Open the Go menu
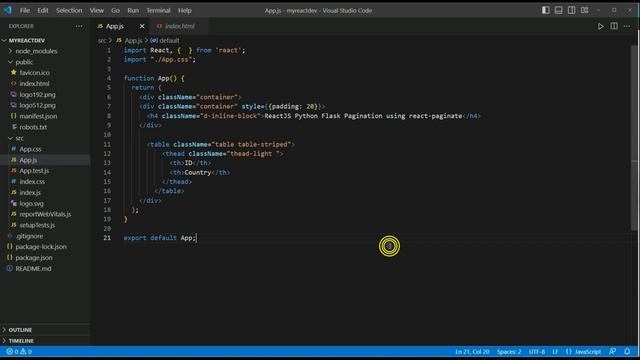This screenshot has width=640, height=360. pyautogui.click(x=116, y=10)
